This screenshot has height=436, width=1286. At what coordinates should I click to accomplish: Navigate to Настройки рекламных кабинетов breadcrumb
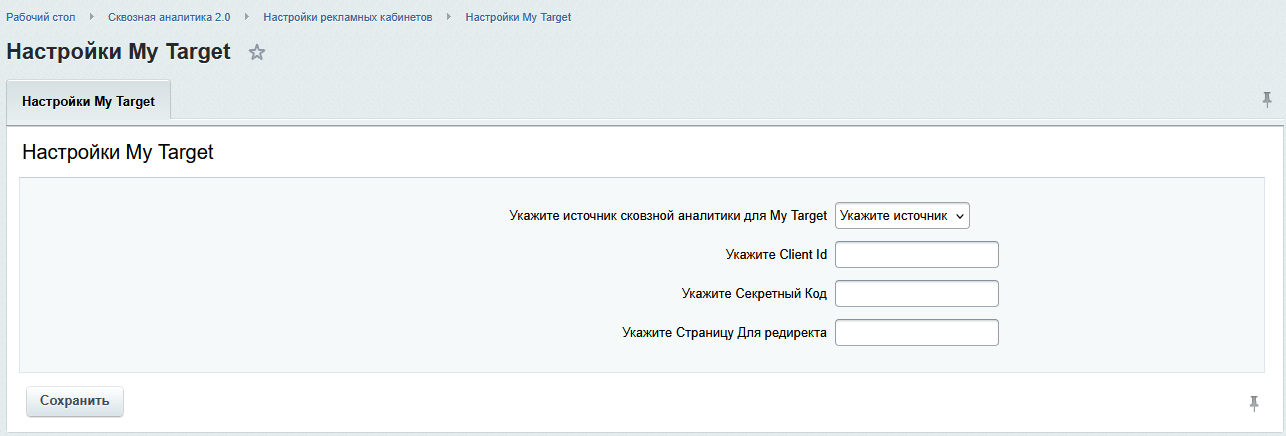tap(348, 18)
